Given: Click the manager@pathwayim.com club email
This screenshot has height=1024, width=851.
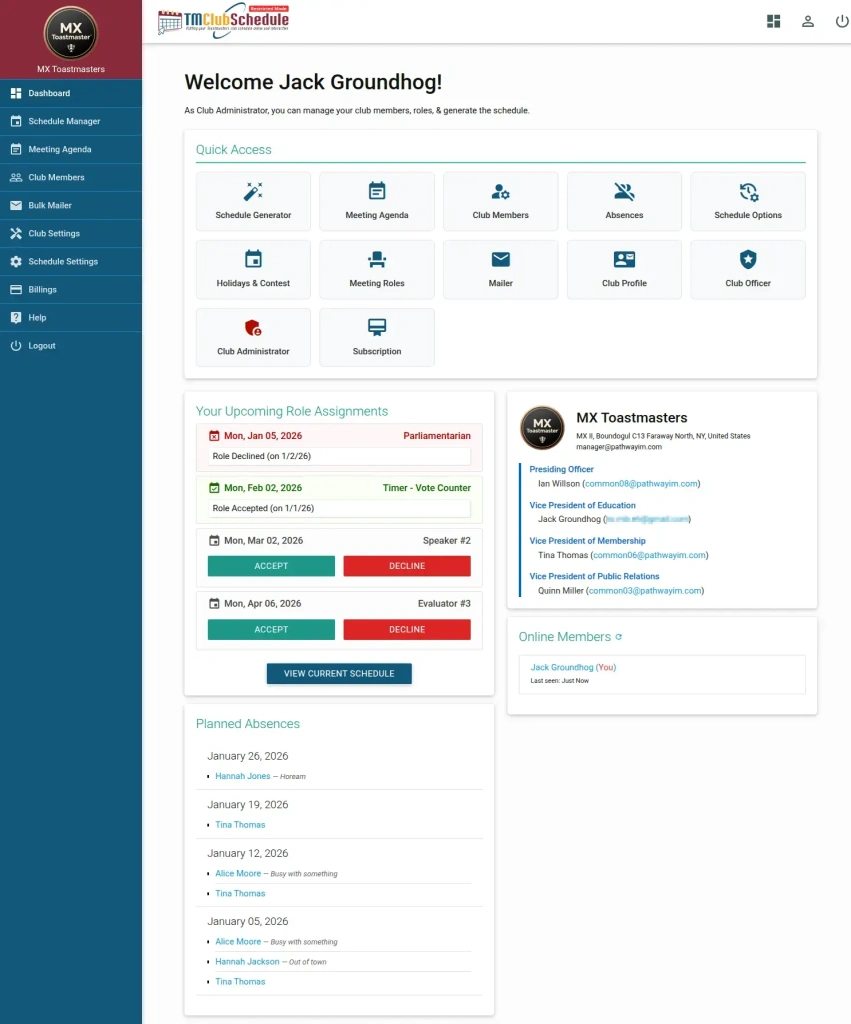Looking at the screenshot, I should point(618,447).
